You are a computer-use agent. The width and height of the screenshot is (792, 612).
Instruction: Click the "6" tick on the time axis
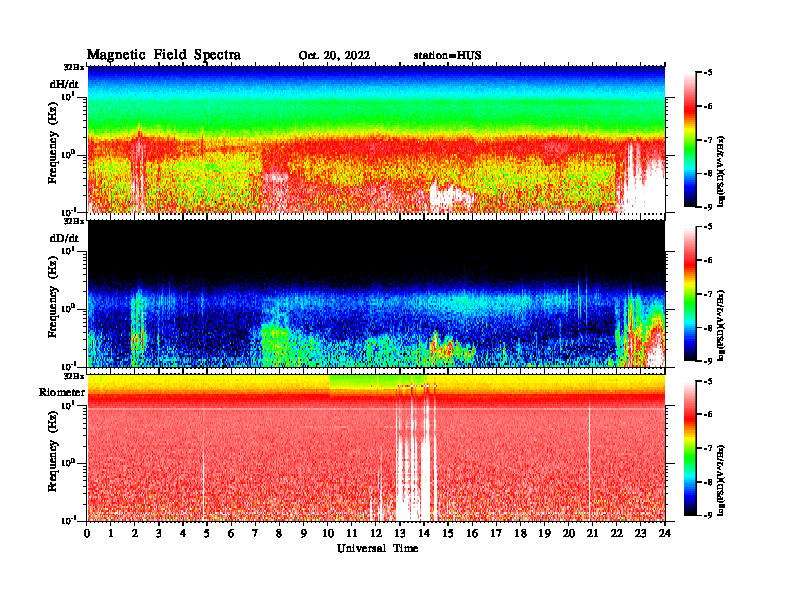point(231,533)
